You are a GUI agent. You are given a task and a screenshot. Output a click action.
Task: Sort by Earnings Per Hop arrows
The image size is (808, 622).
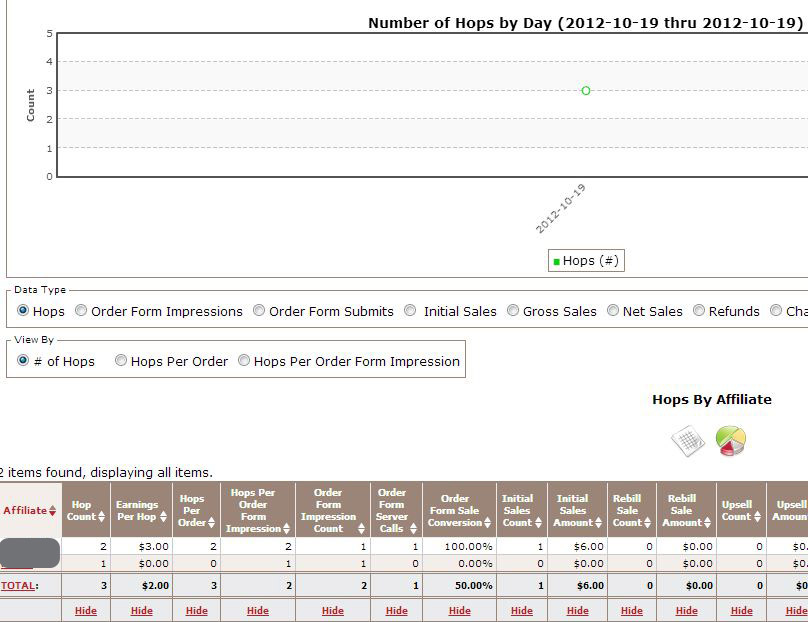[x=163, y=517]
